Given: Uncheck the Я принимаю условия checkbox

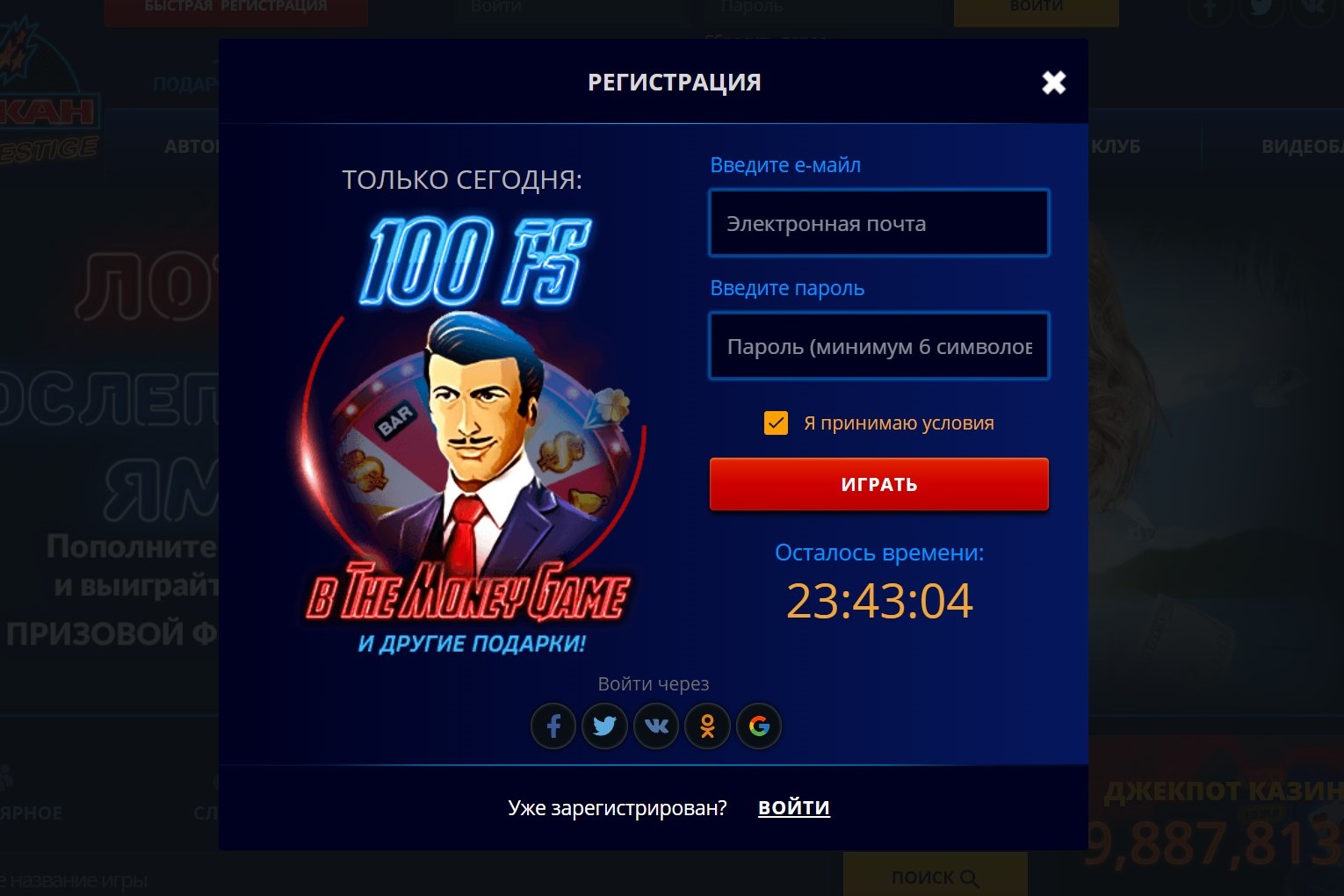Looking at the screenshot, I should (776, 423).
